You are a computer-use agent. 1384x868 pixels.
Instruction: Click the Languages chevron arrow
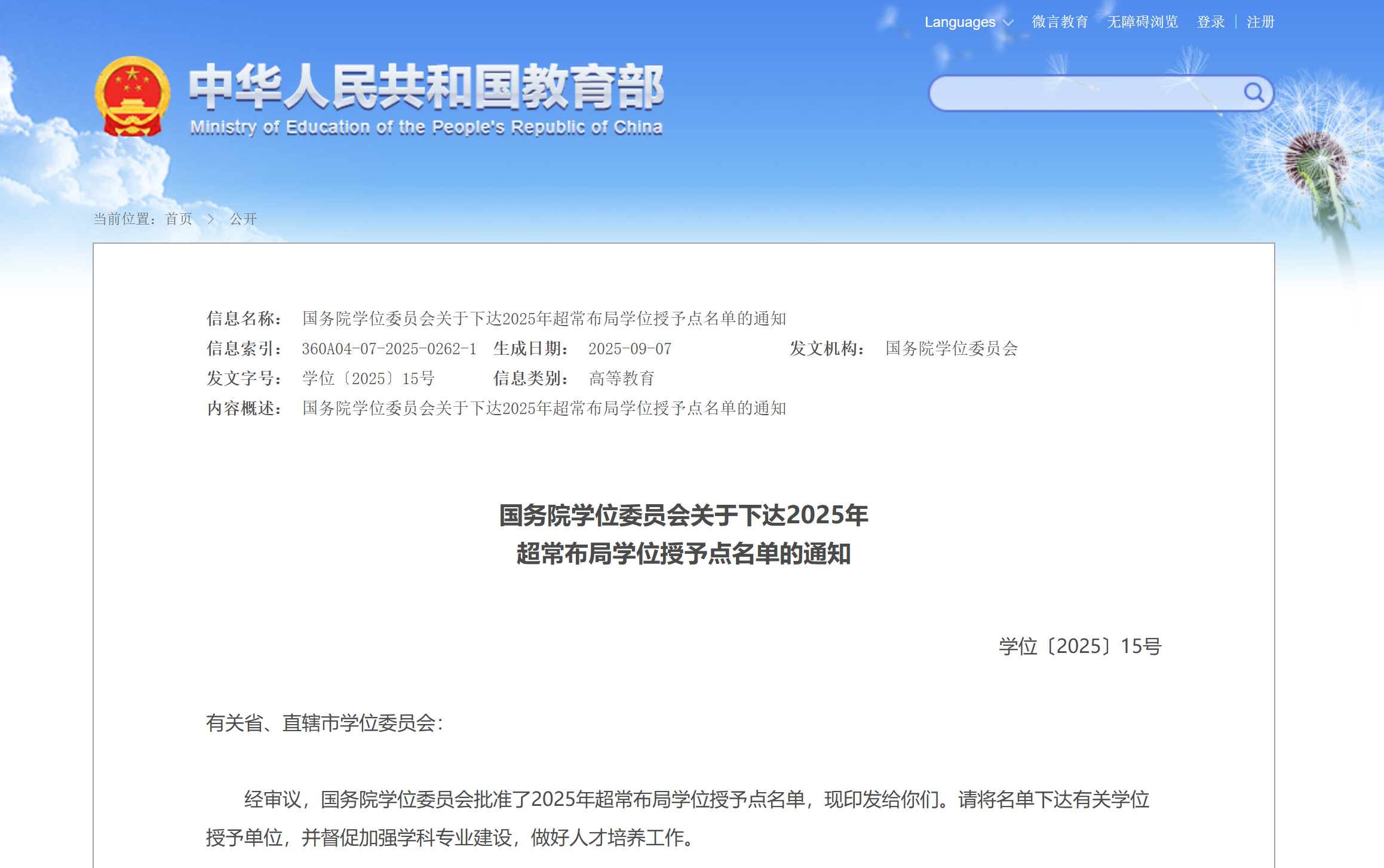1008,23
